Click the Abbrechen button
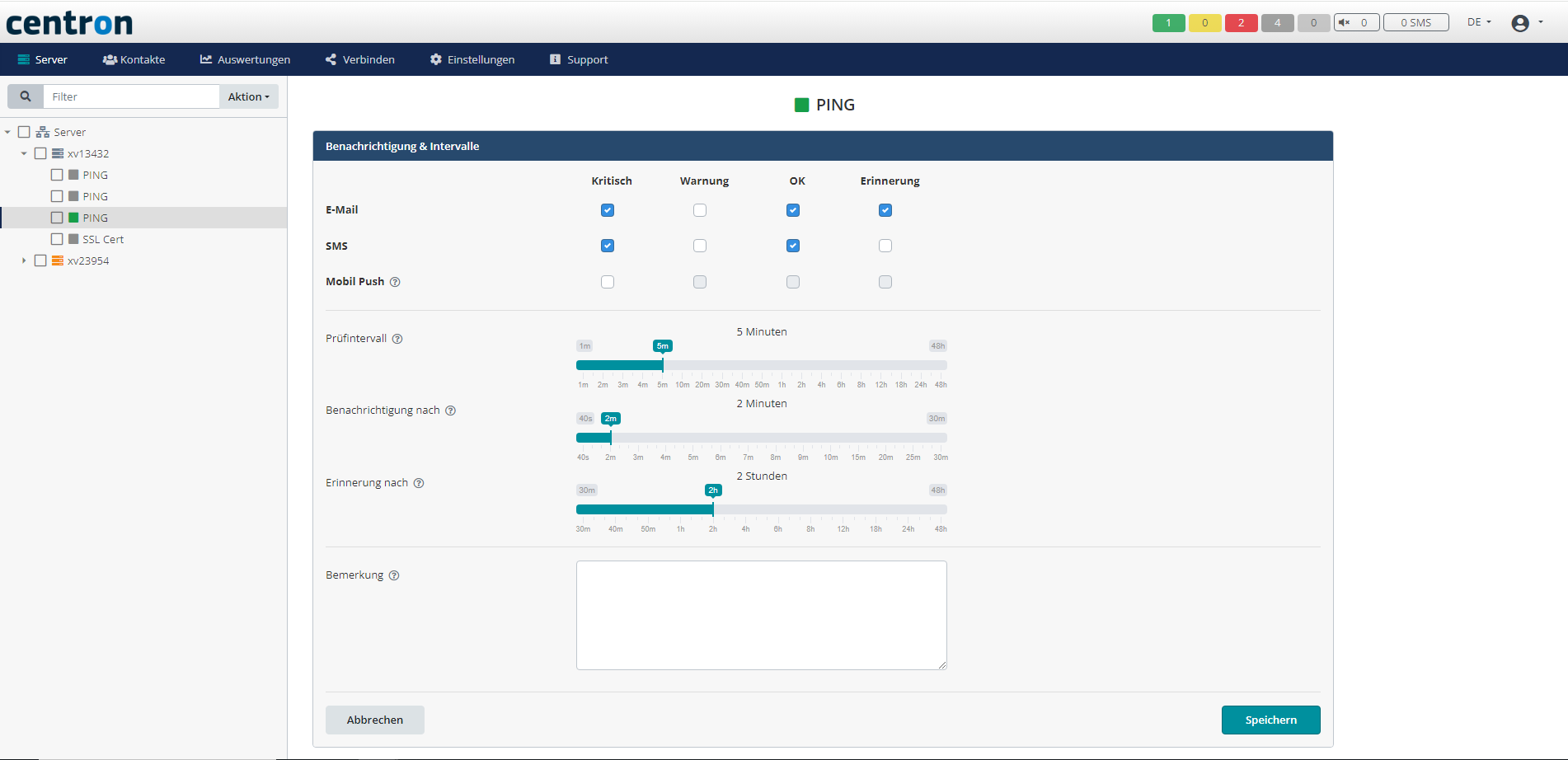The width and height of the screenshot is (1568, 760). point(374,720)
